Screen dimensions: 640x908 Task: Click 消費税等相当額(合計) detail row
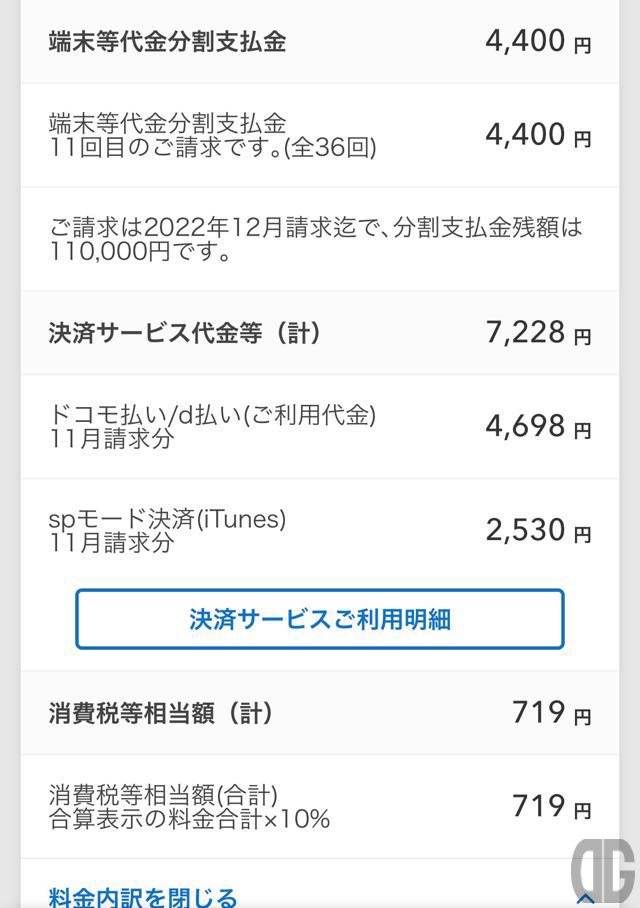(x=320, y=807)
